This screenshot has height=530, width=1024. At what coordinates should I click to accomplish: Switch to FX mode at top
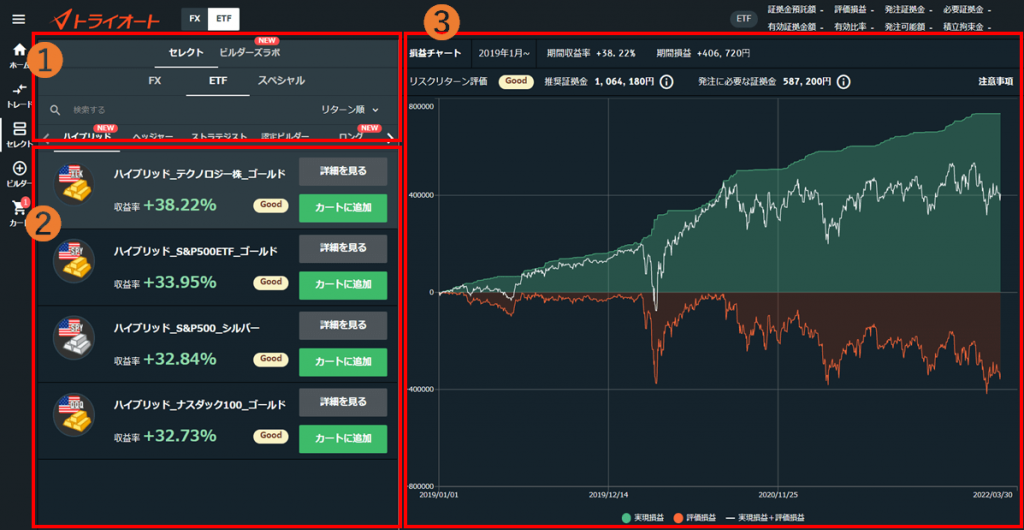[195, 19]
